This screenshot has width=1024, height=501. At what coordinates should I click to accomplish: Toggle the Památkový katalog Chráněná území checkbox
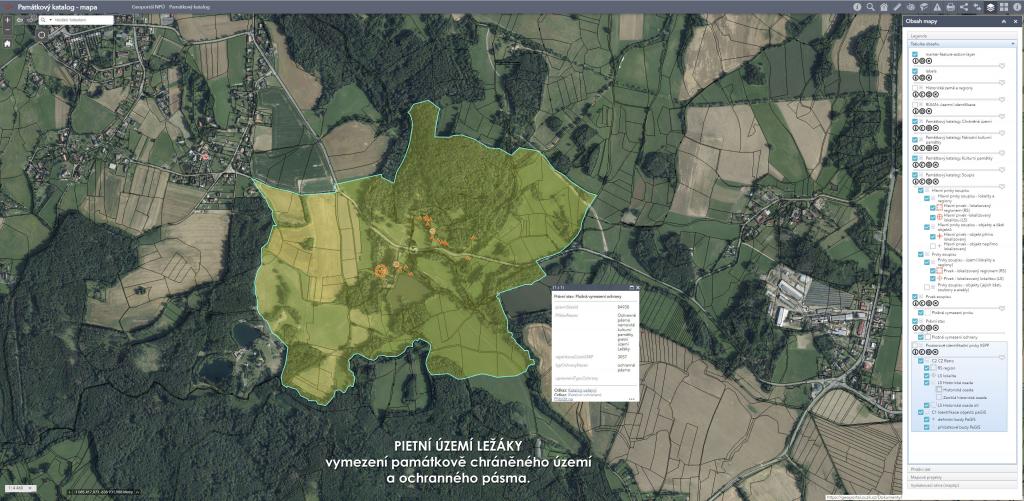(915, 121)
